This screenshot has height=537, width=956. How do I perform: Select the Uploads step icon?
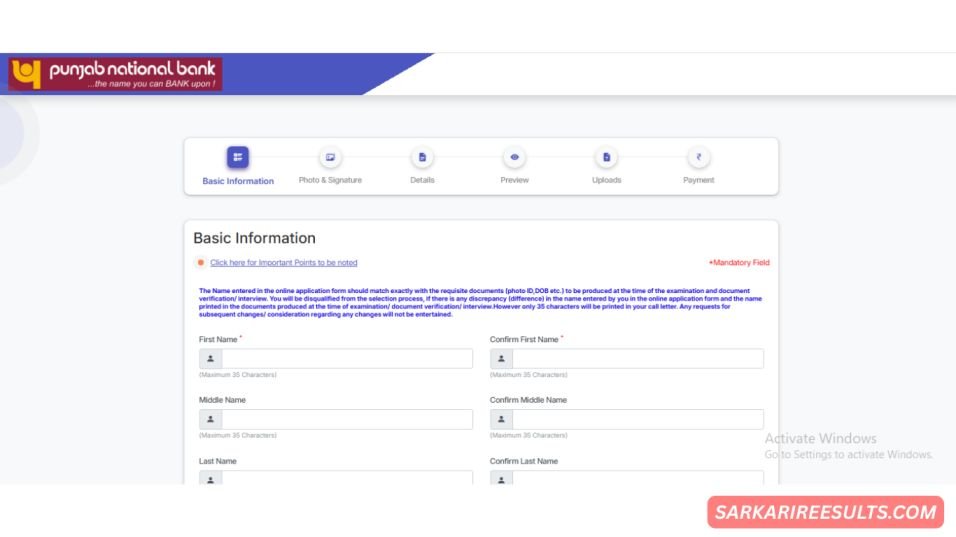click(606, 158)
